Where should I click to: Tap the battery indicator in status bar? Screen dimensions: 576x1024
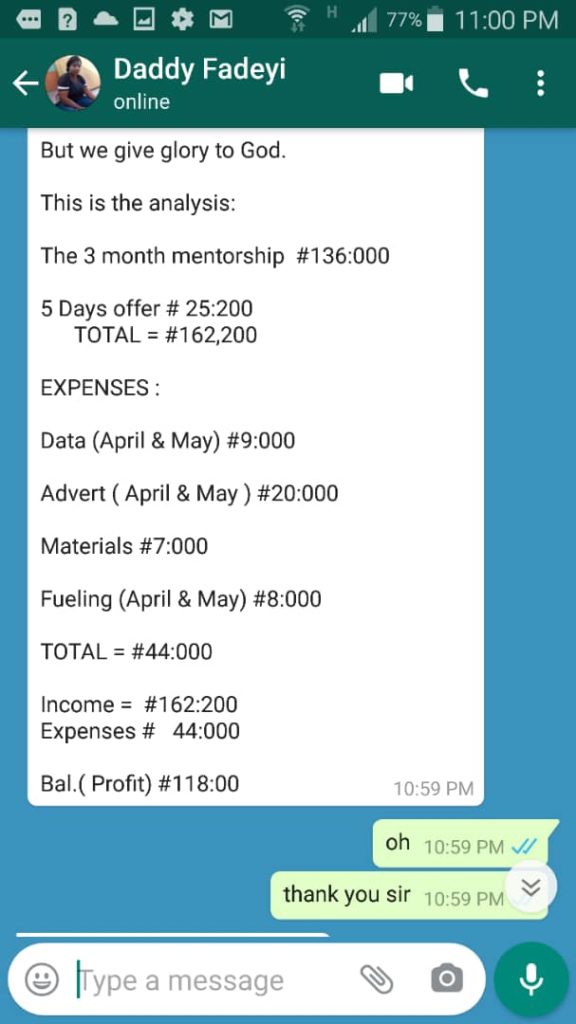(435, 20)
